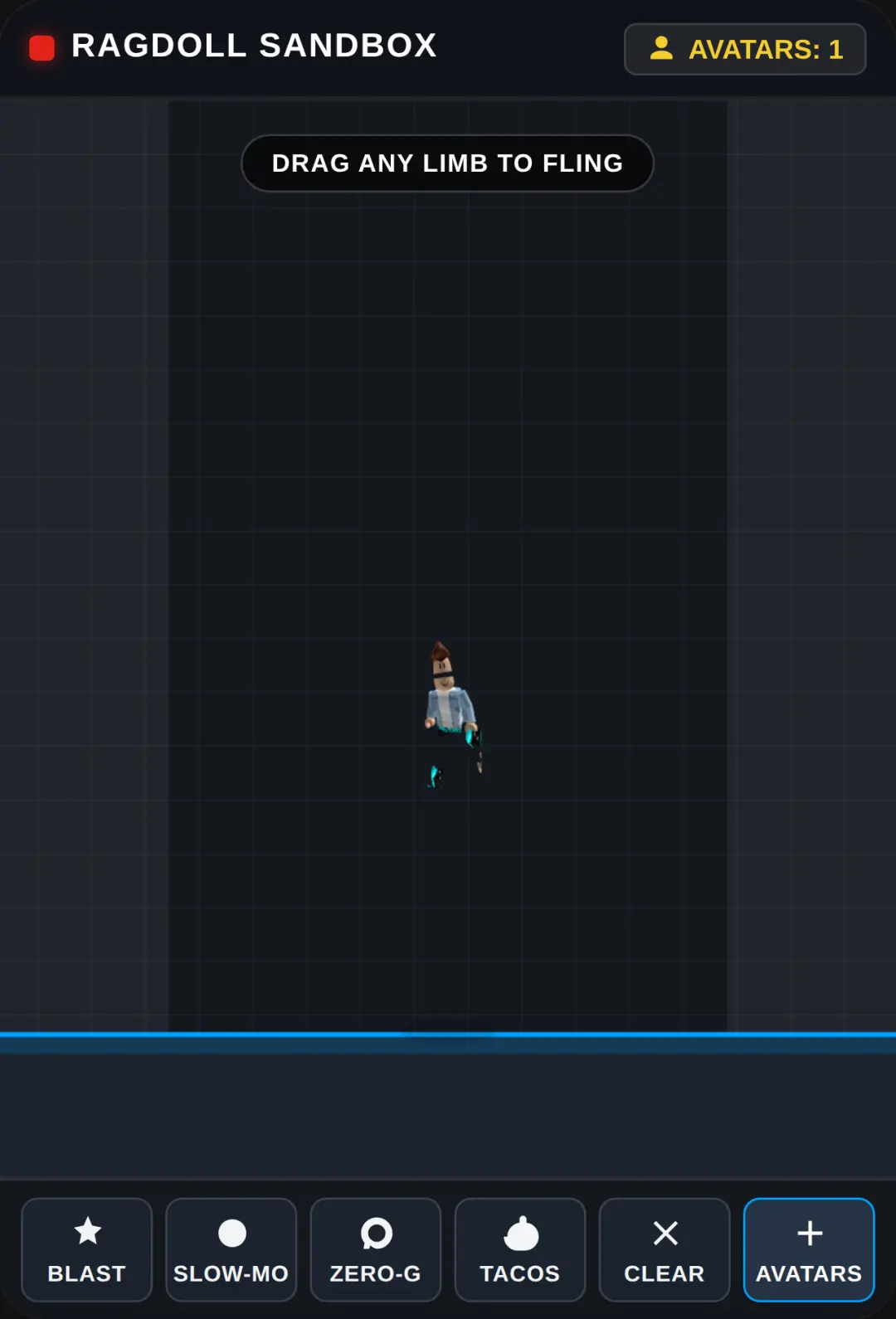Screen dimensions: 896x1319
Task: Click the Drag Any Limb To Fling hint
Action: [447, 163]
